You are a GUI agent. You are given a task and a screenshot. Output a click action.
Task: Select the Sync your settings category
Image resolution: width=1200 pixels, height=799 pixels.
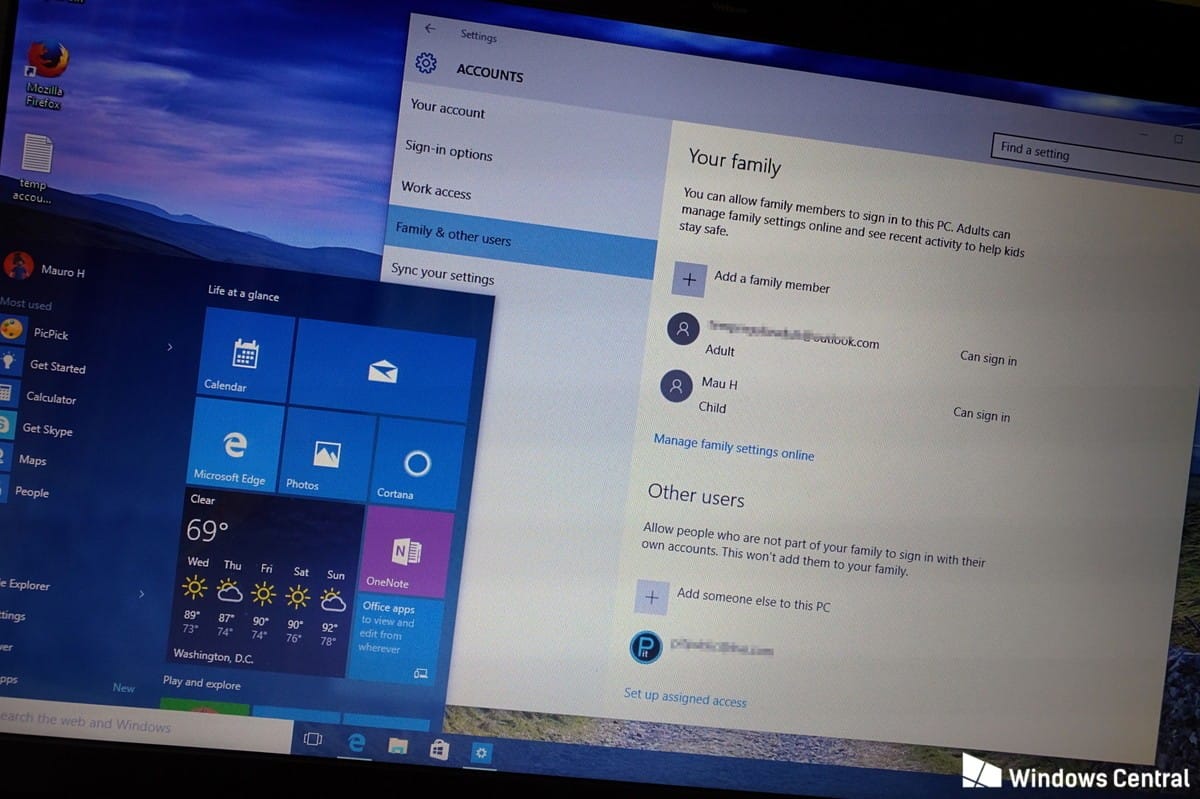[x=442, y=274]
